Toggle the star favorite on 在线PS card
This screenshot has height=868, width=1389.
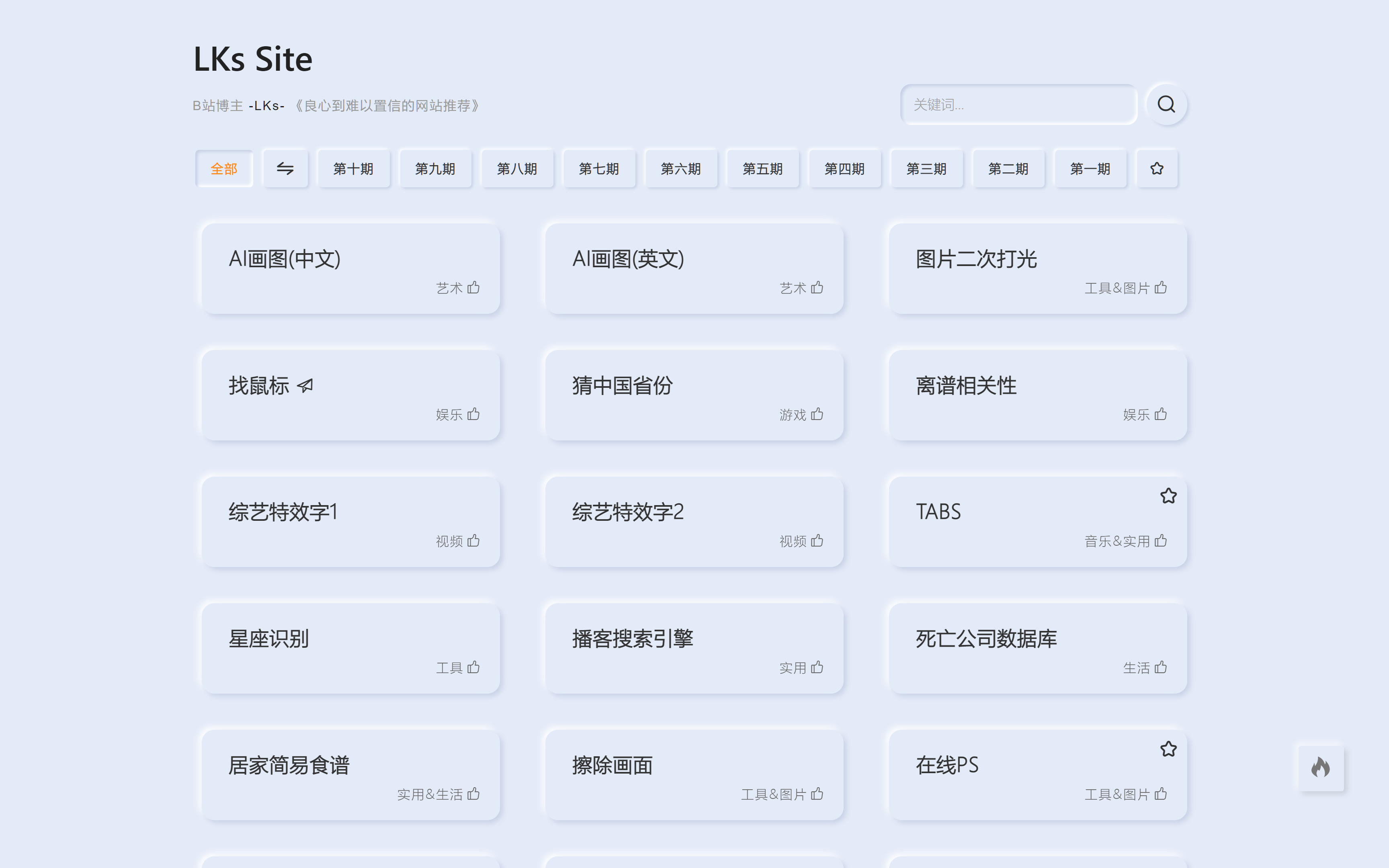coord(1169,749)
